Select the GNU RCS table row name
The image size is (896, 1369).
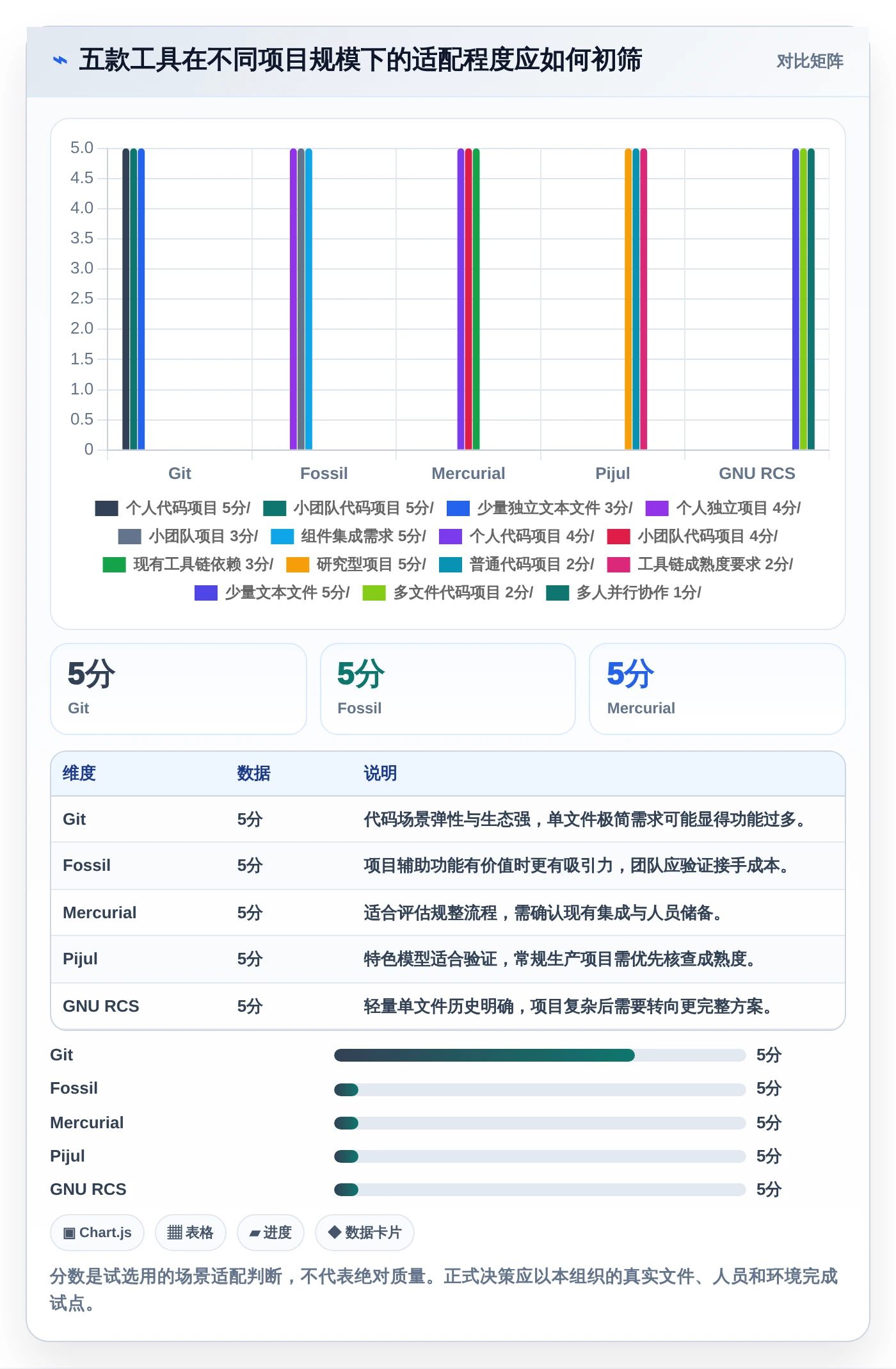101,1007
